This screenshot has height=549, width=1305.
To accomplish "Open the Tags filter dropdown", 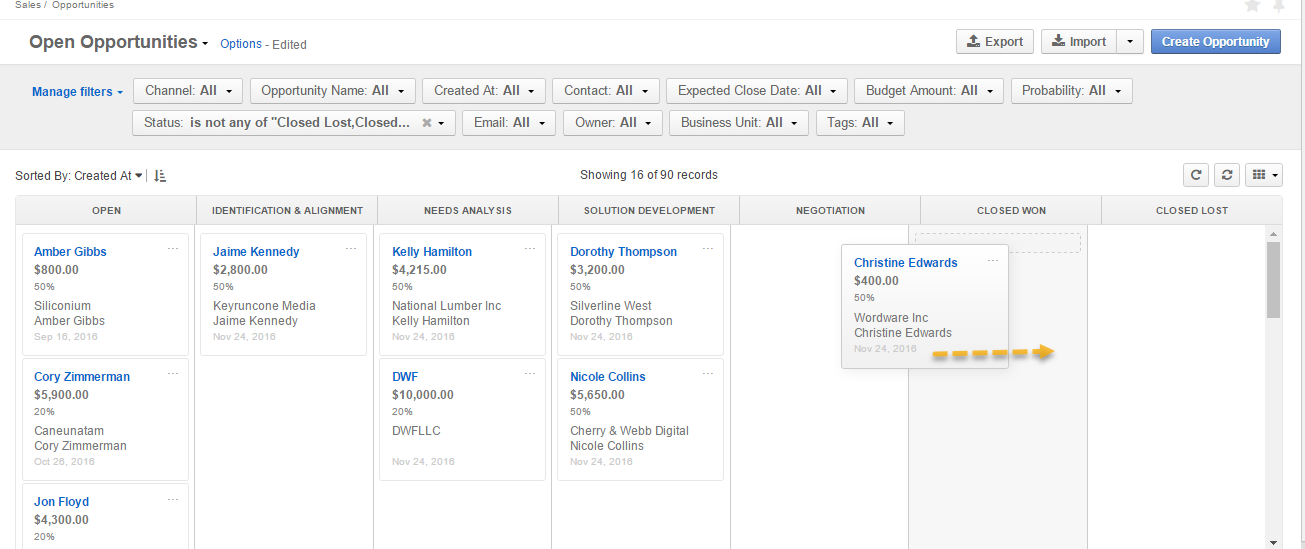I will pyautogui.click(x=860, y=123).
